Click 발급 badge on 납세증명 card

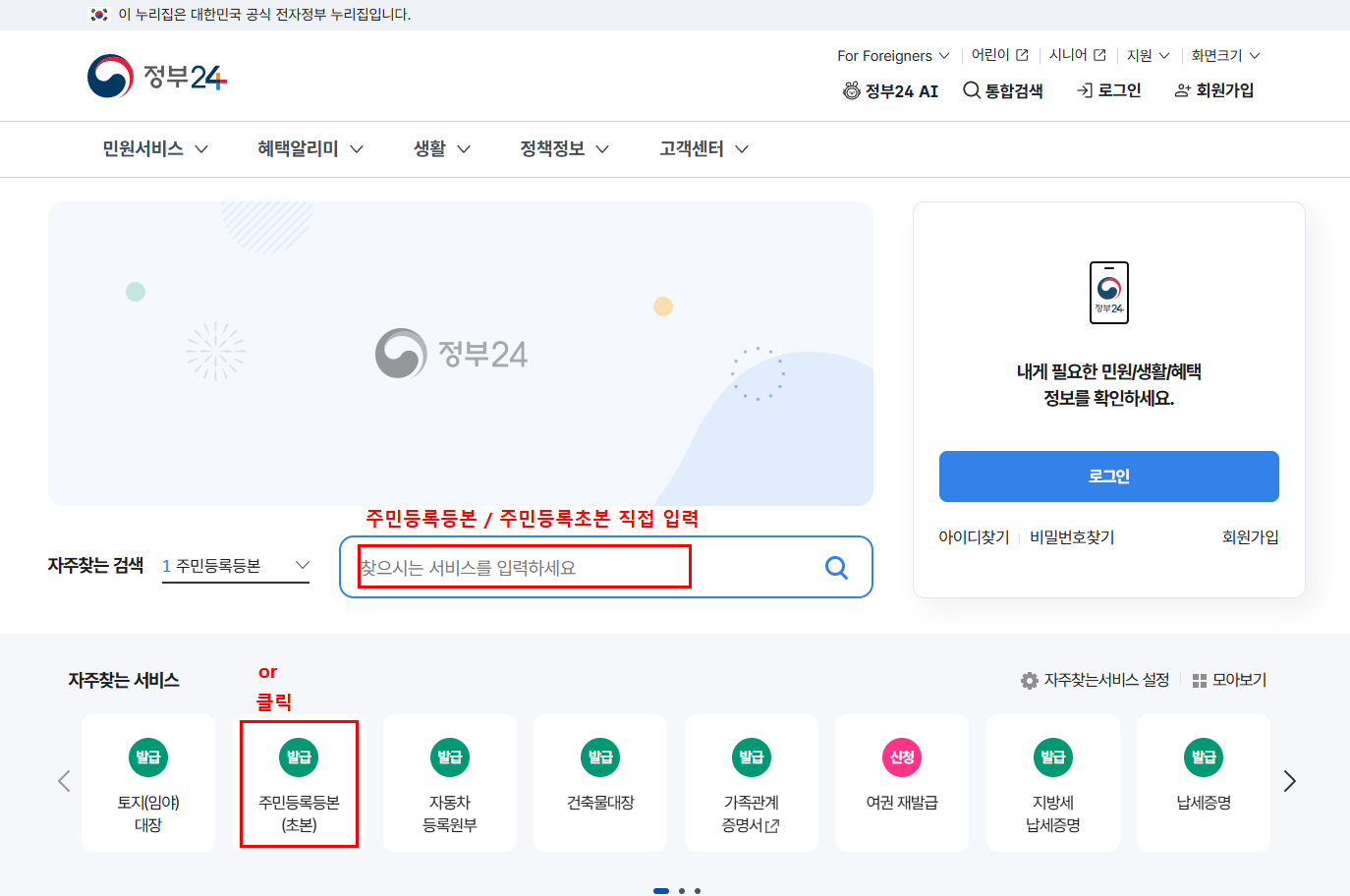[1204, 757]
